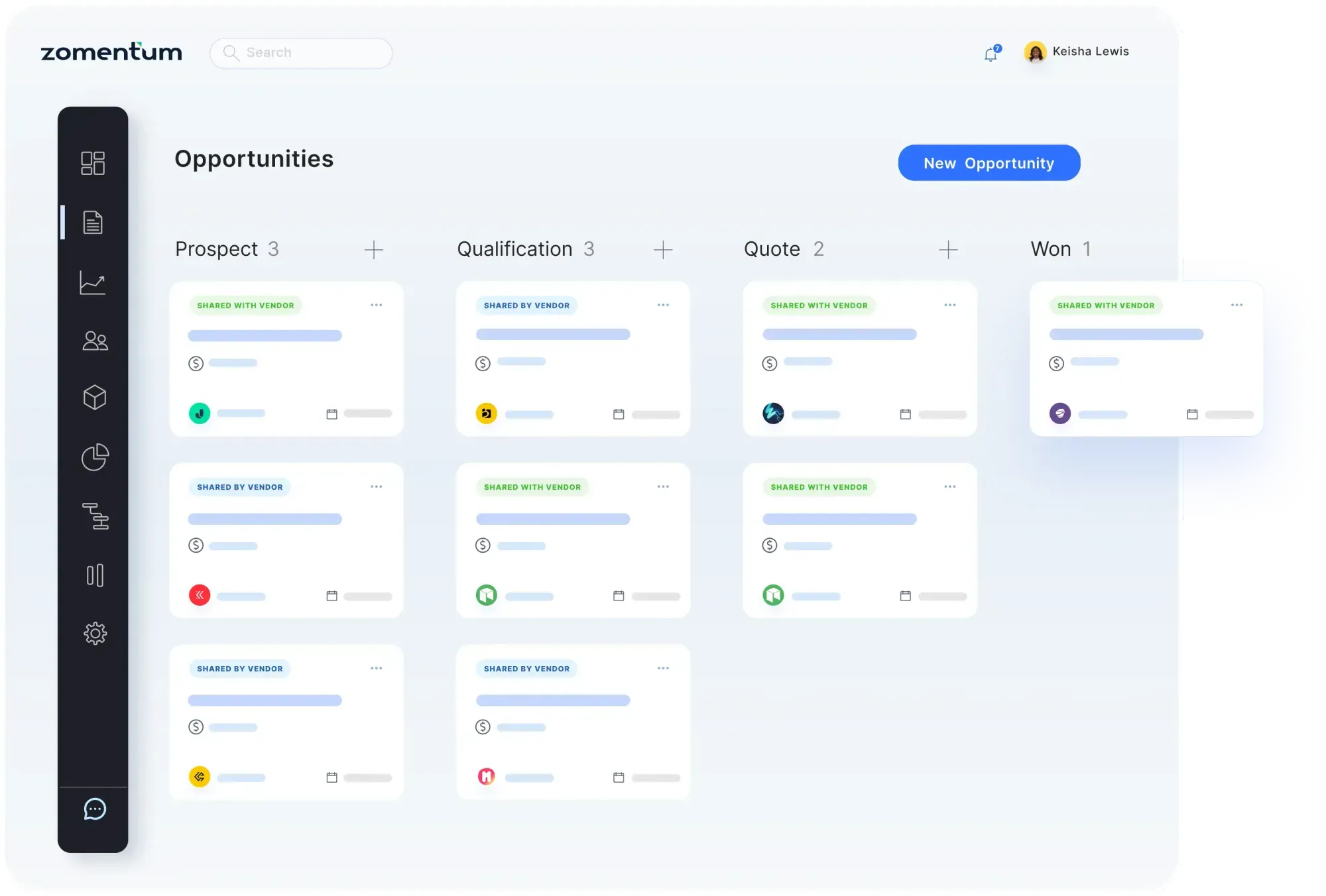
Task: Click the two-column bars icon in sidebar
Action: coord(95,575)
